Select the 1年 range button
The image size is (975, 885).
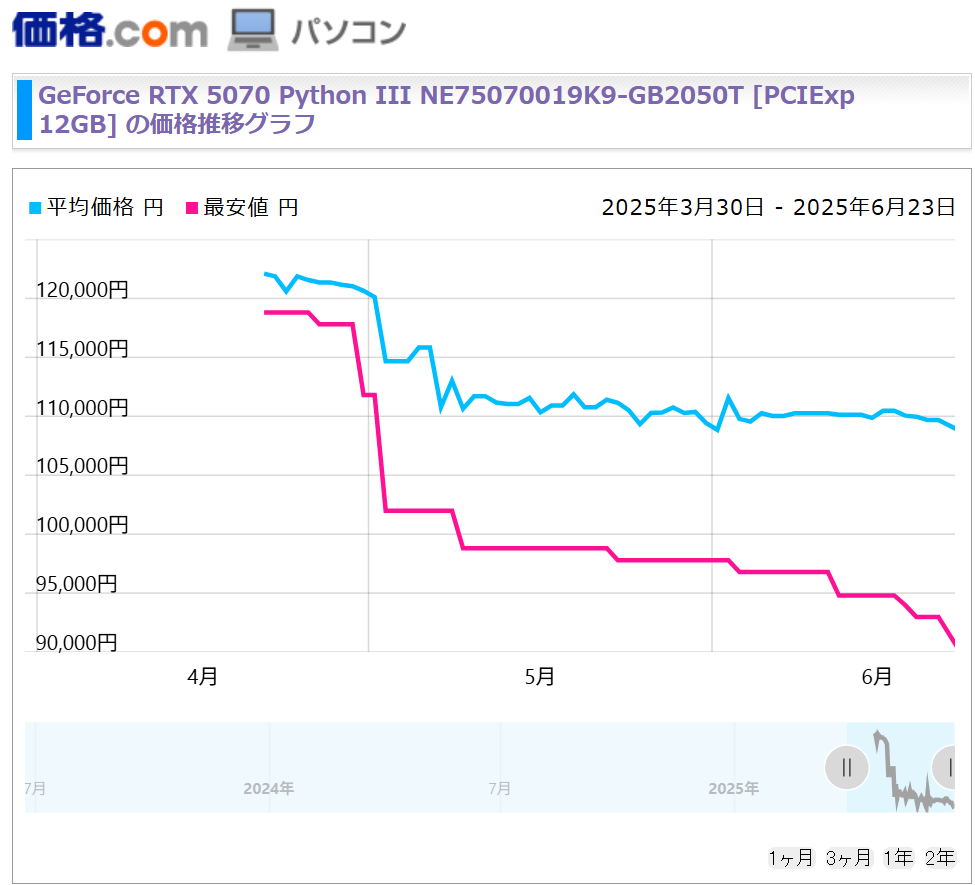pos(898,858)
